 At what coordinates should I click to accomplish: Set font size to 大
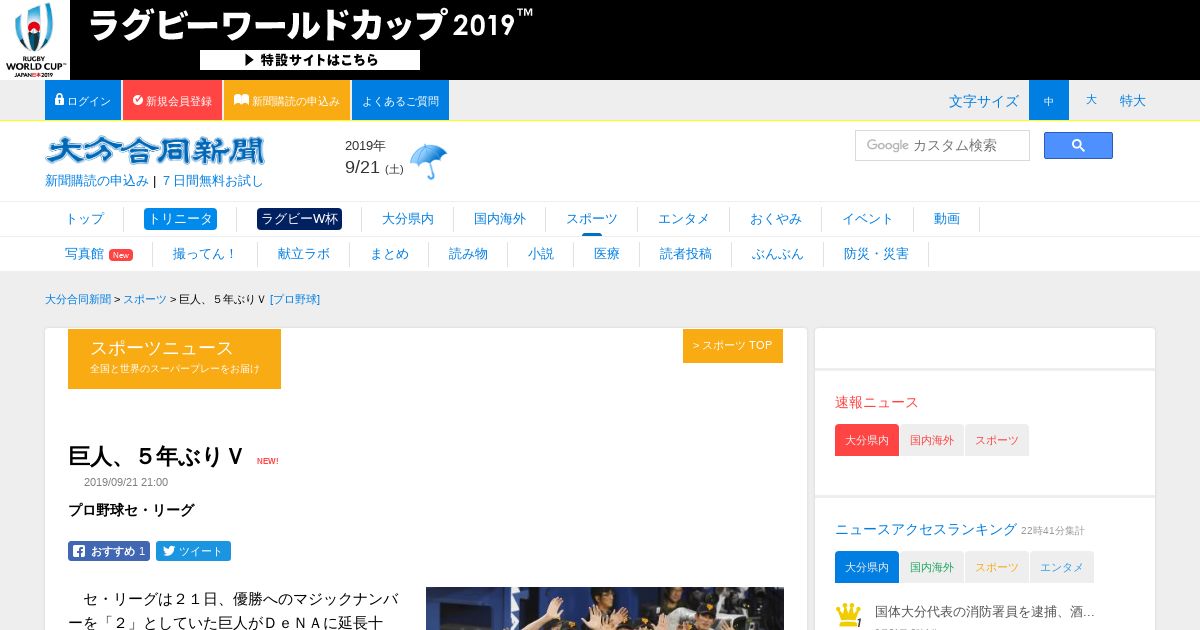[1091, 100]
